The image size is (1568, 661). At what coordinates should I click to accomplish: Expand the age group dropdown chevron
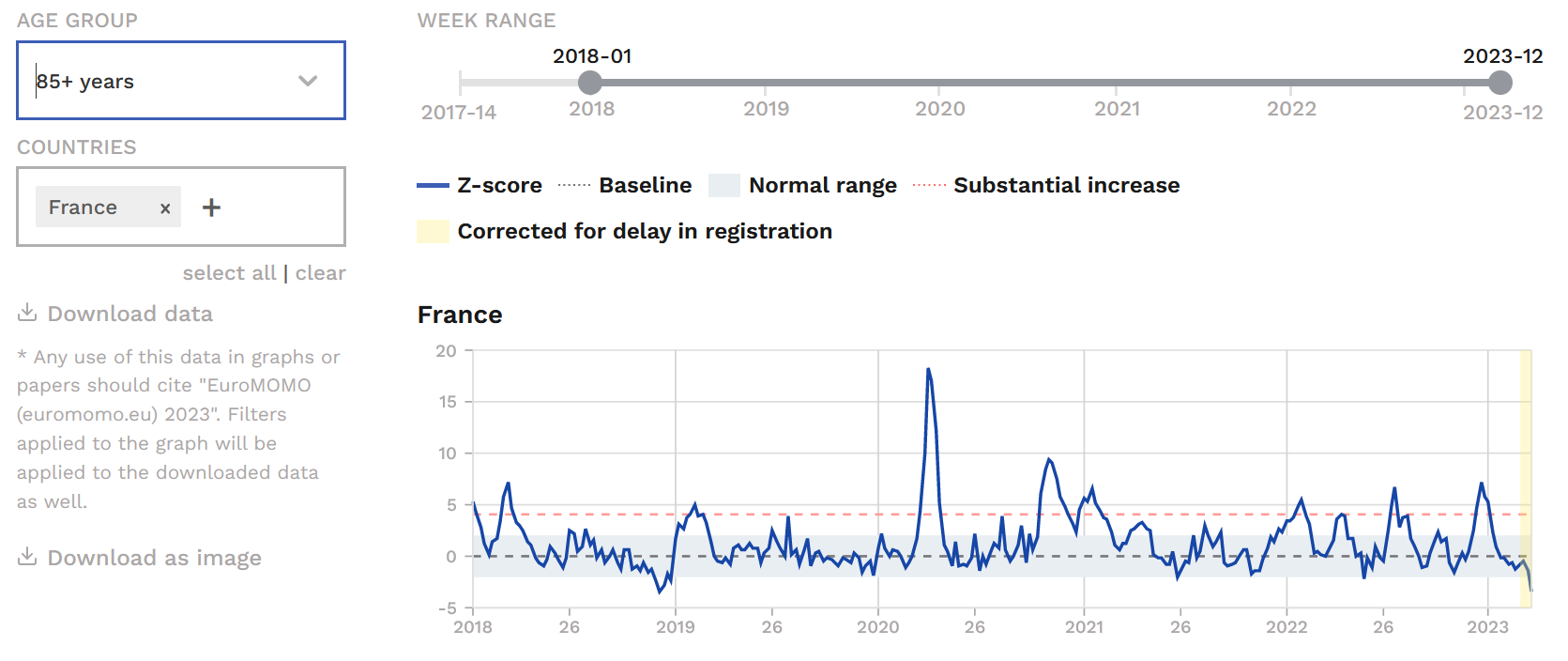(308, 81)
